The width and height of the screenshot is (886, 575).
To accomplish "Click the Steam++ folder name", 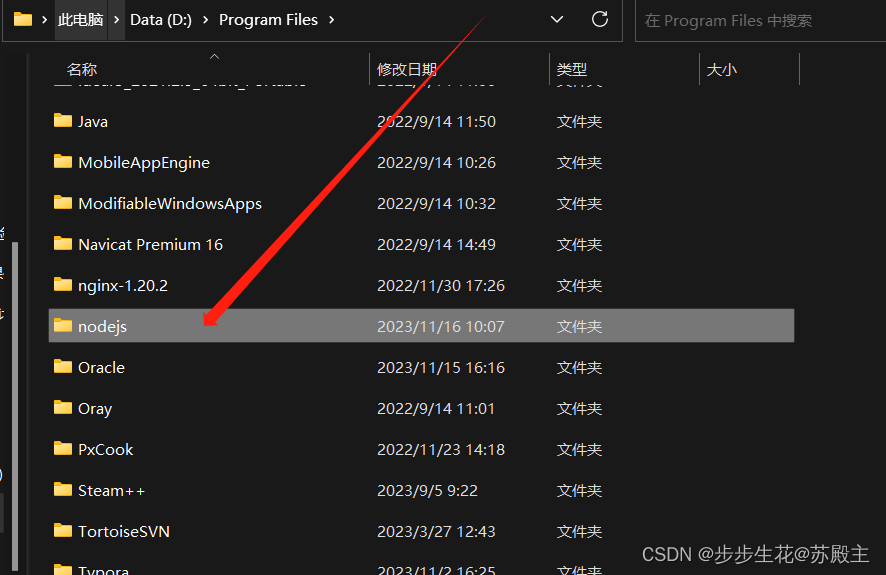I will (111, 490).
